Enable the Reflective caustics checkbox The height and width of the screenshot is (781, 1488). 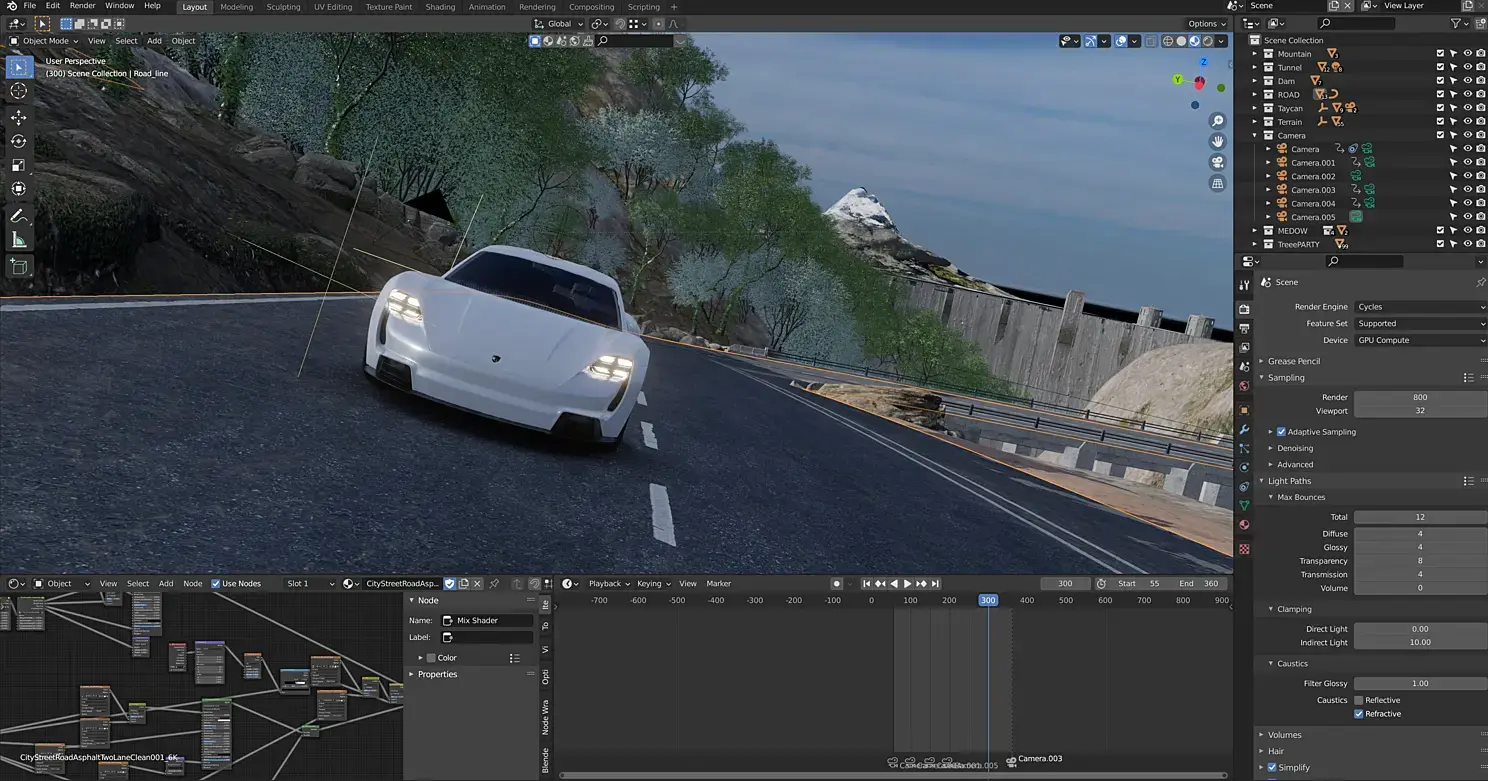(1358, 700)
